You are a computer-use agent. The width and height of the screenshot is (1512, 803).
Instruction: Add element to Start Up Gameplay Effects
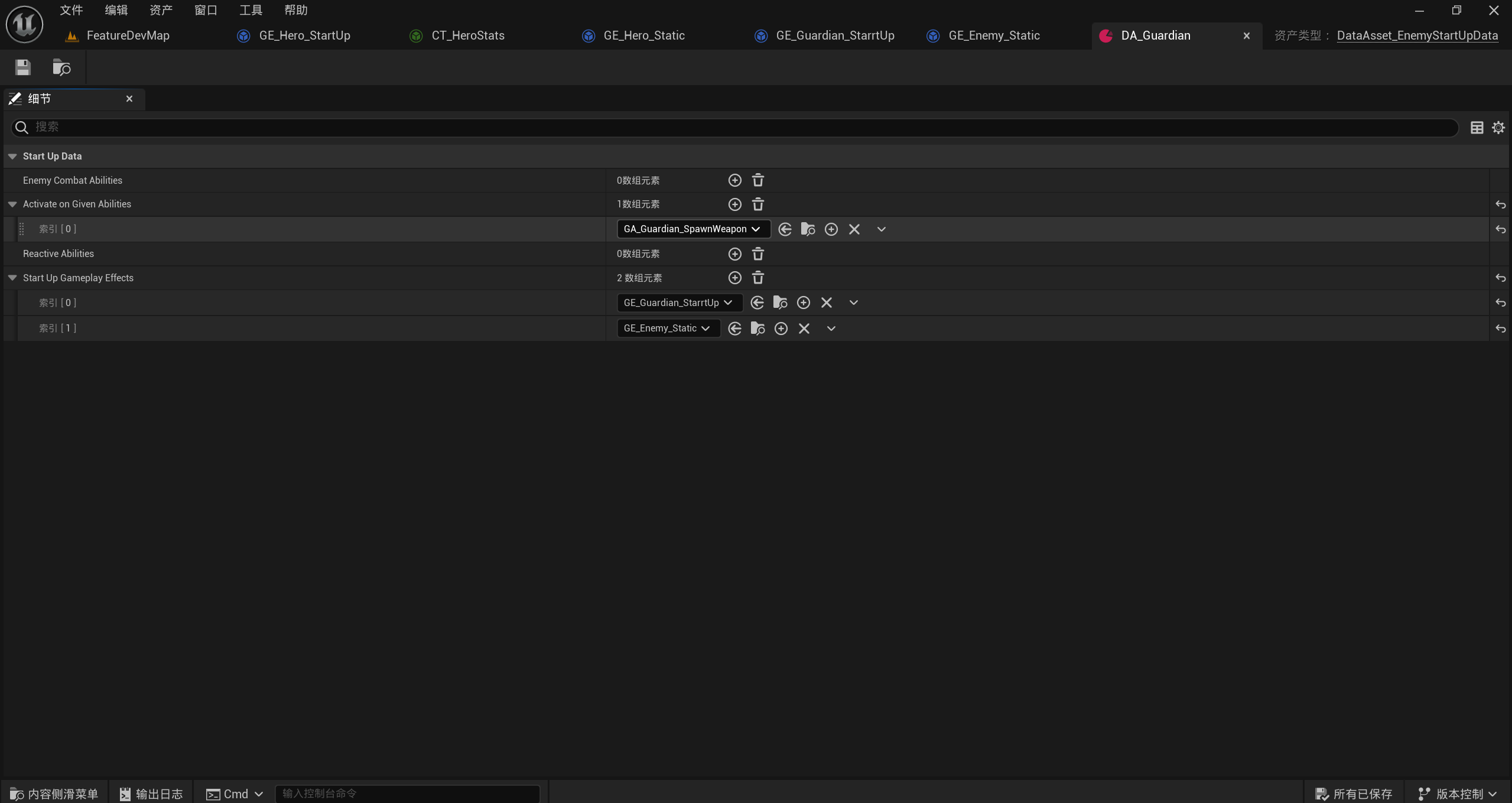(734, 278)
